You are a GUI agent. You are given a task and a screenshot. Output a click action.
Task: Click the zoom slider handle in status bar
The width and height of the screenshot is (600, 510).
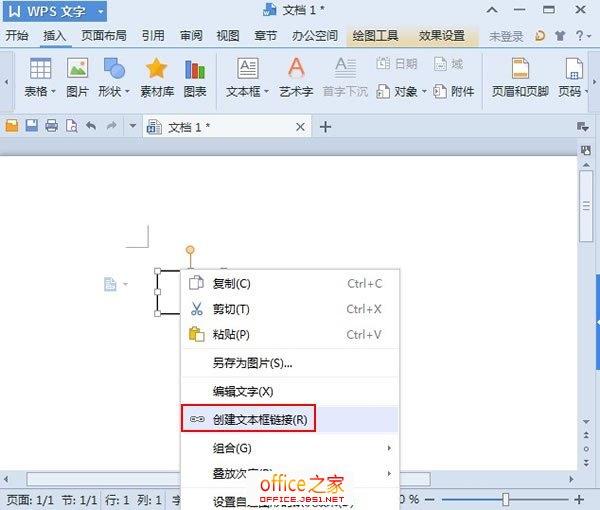505,499
